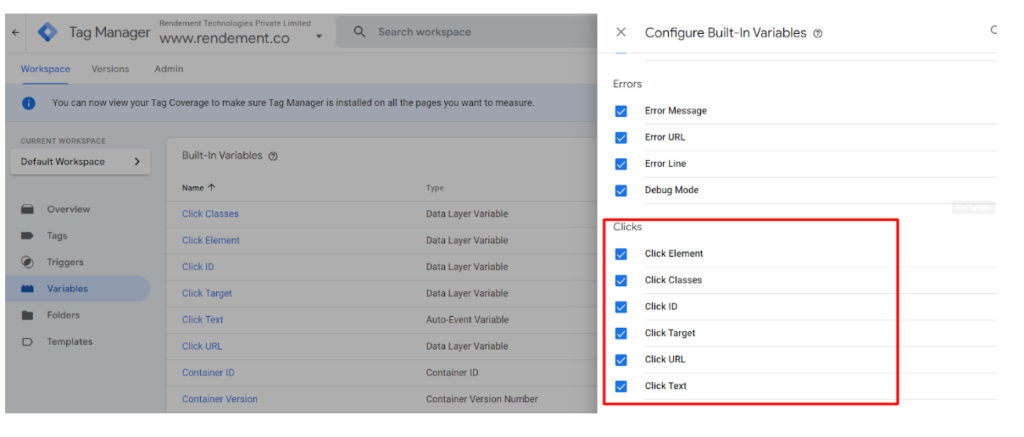Open the Click Text variable link
The height and width of the screenshot is (437, 1024).
(202, 319)
